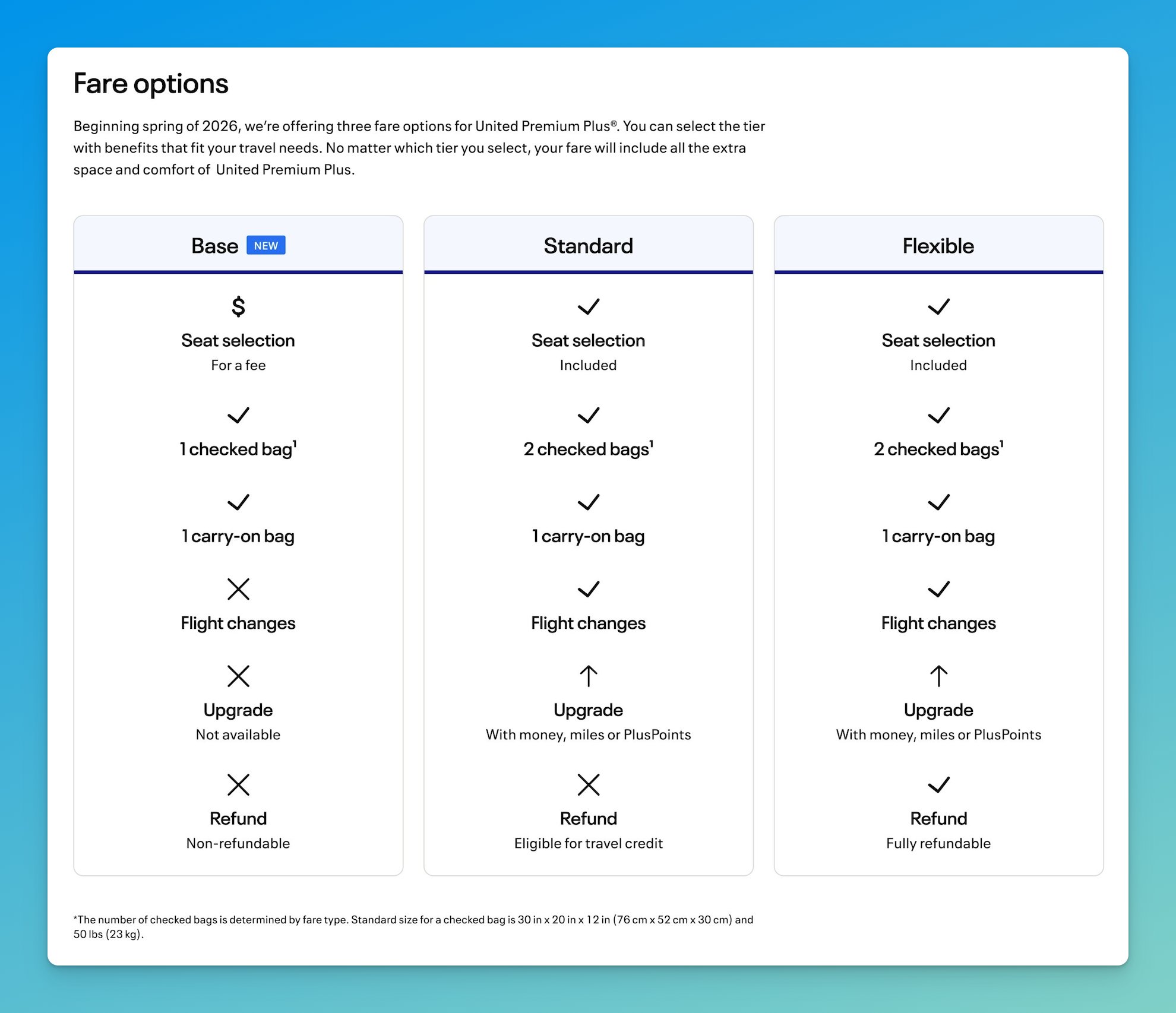Select the Flexible fare column header
Image resolution: width=1176 pixels, height=1013 pixels.
pos(938,246)
